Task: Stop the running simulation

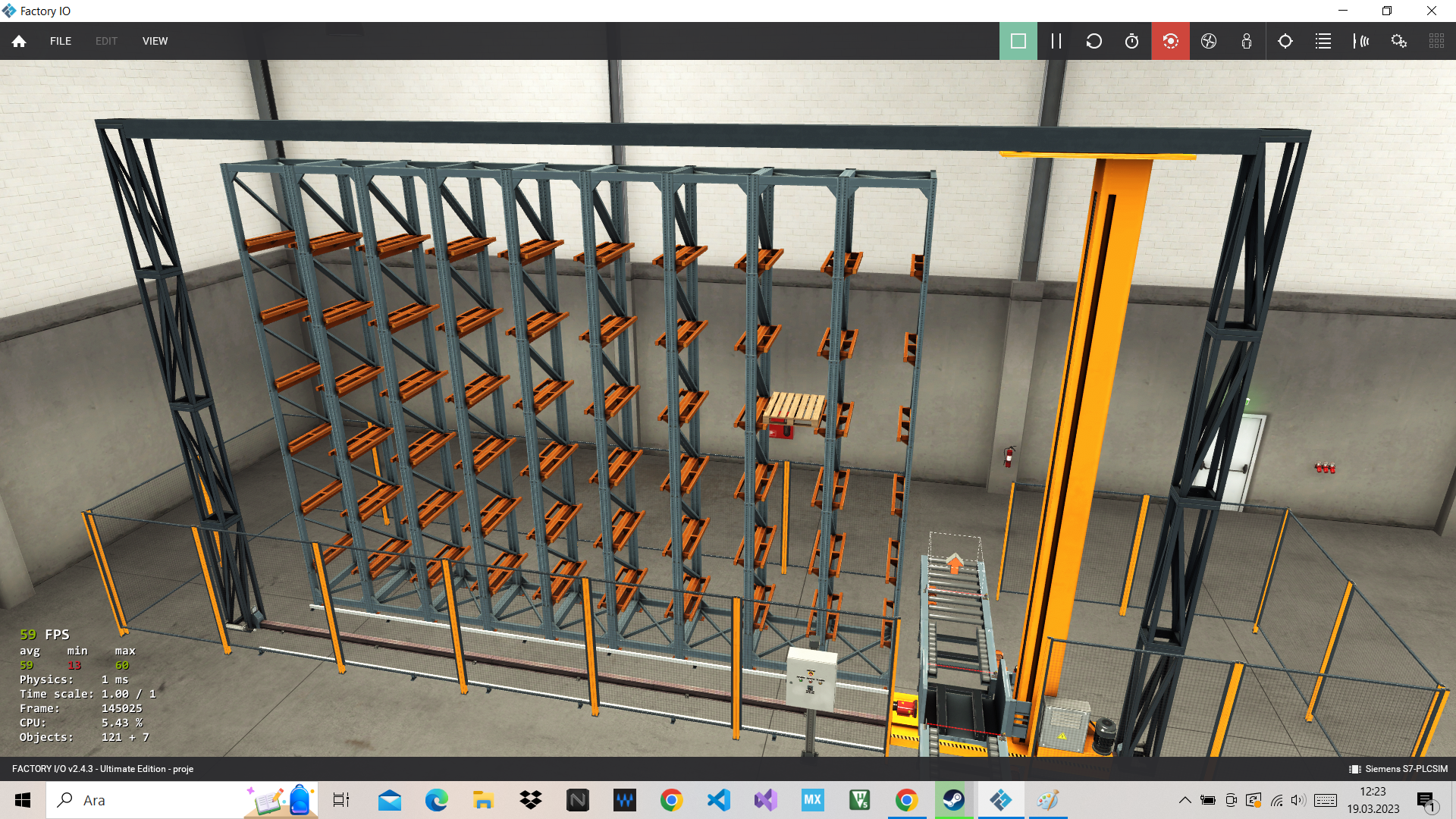Action: [1018, 41]
